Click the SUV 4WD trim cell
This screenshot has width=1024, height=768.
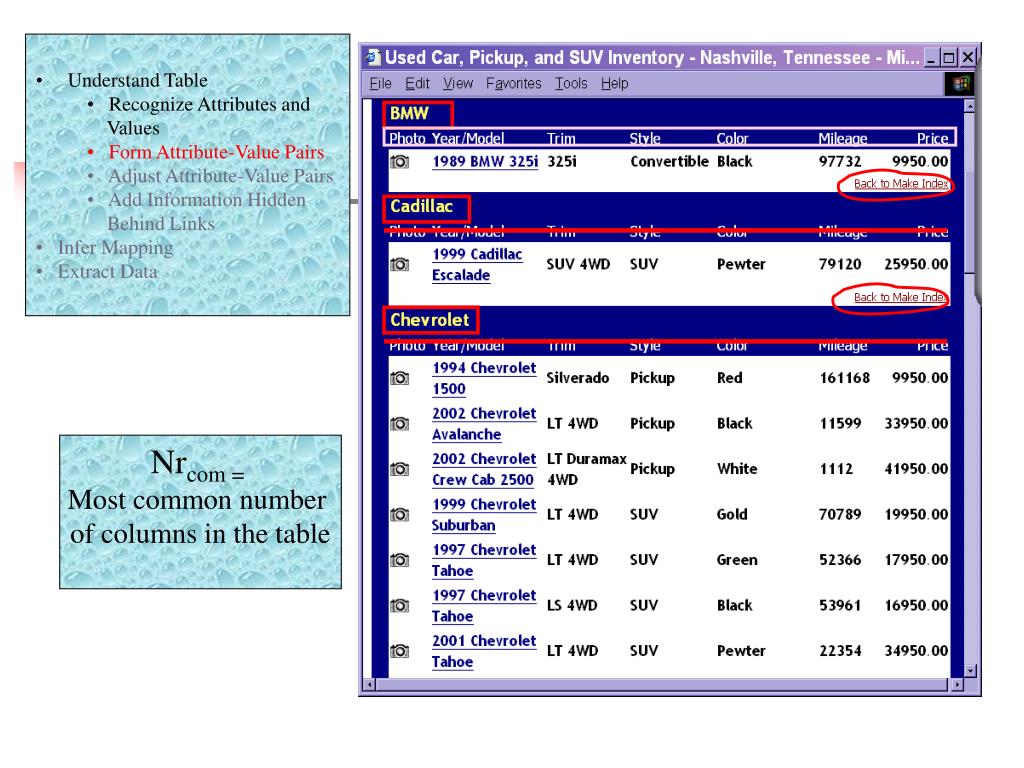tap(578, 264)
